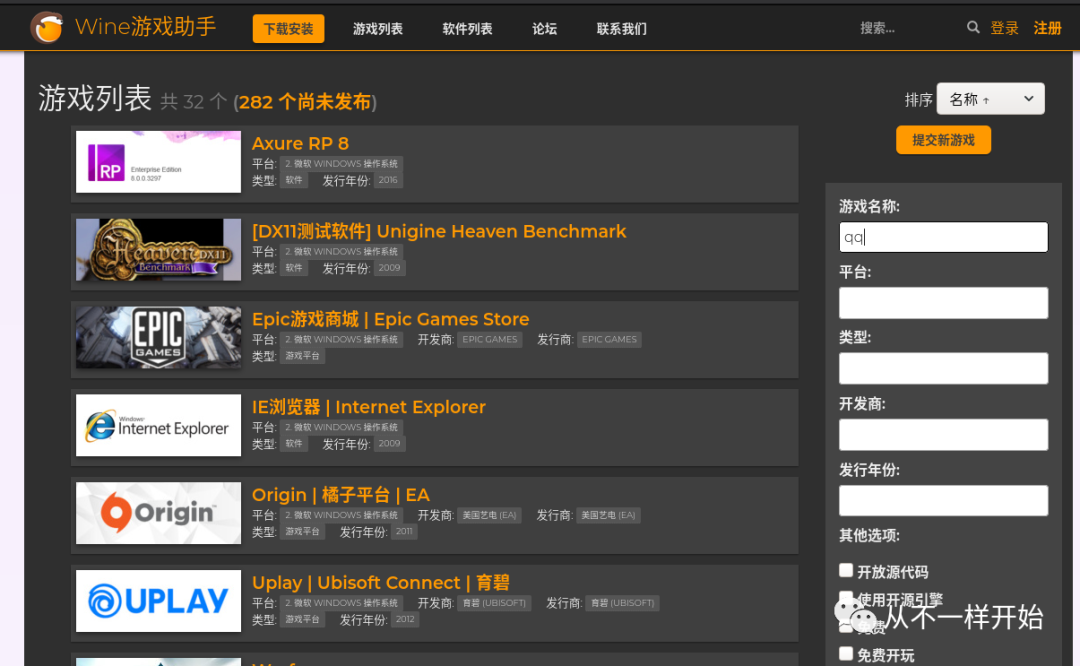1080x666 pixels.
Task: Open the Axure RP 8 title link
Action: [x=300, y=143]
